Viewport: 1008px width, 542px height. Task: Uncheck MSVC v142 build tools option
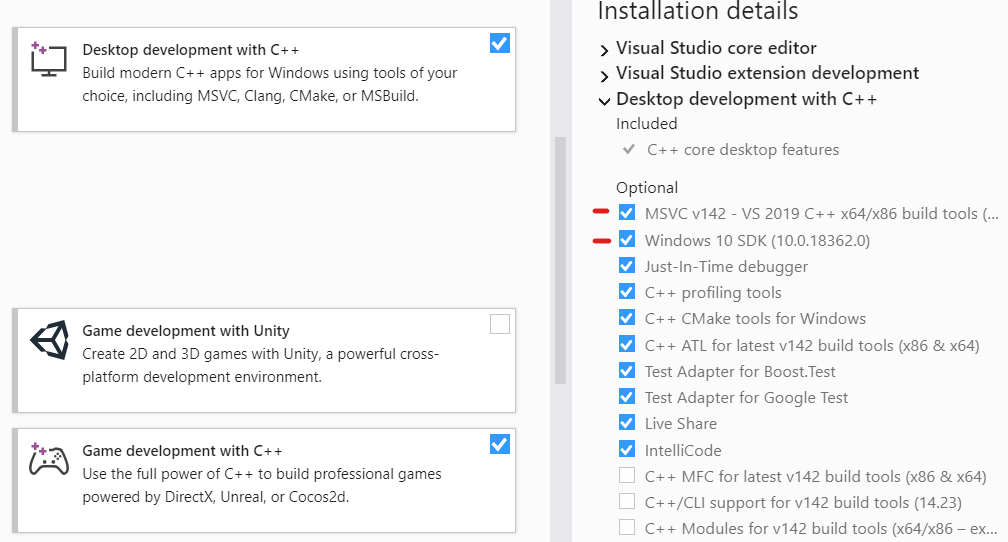pos(627,213)
